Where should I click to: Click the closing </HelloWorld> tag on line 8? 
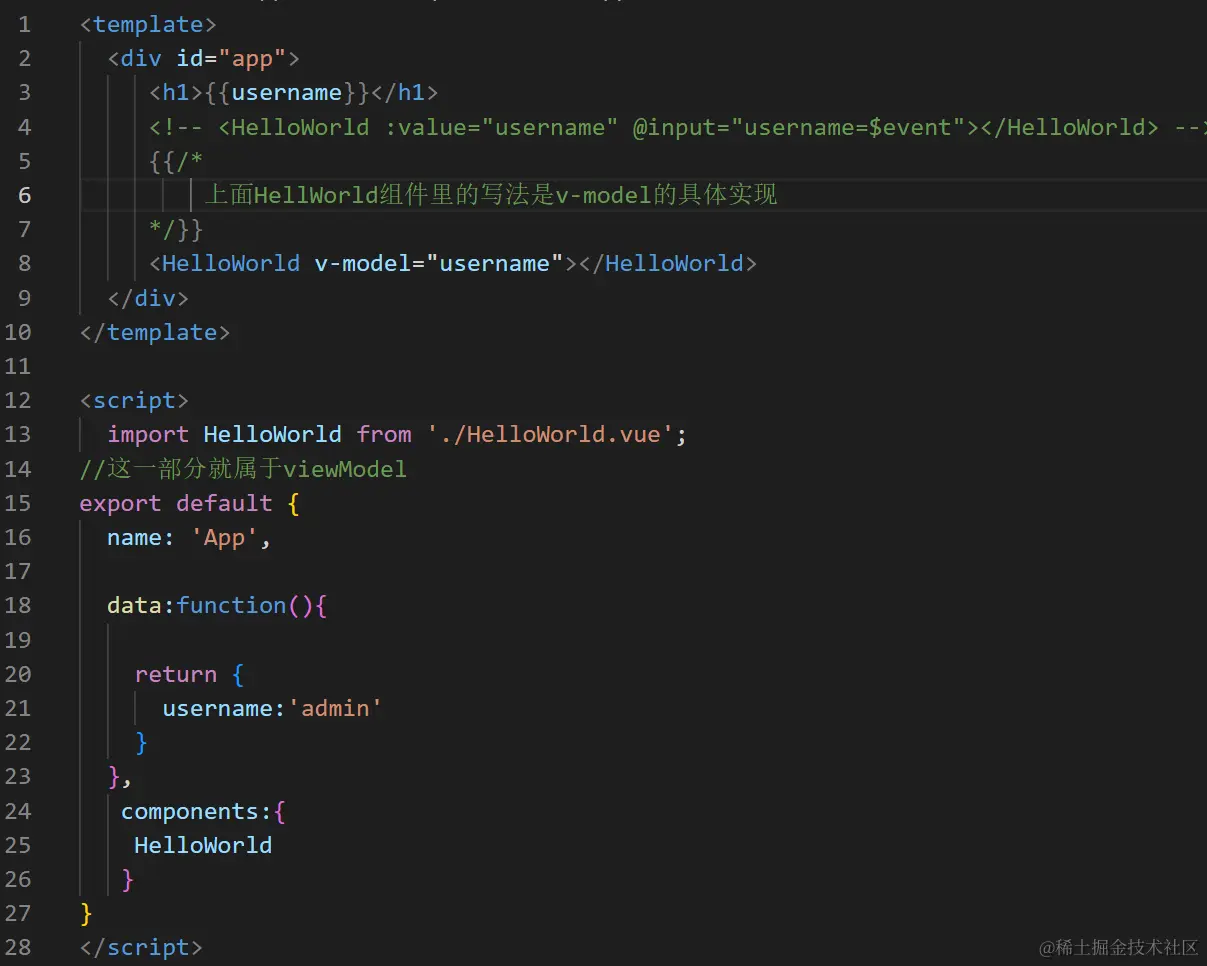(x=667, y=263)
